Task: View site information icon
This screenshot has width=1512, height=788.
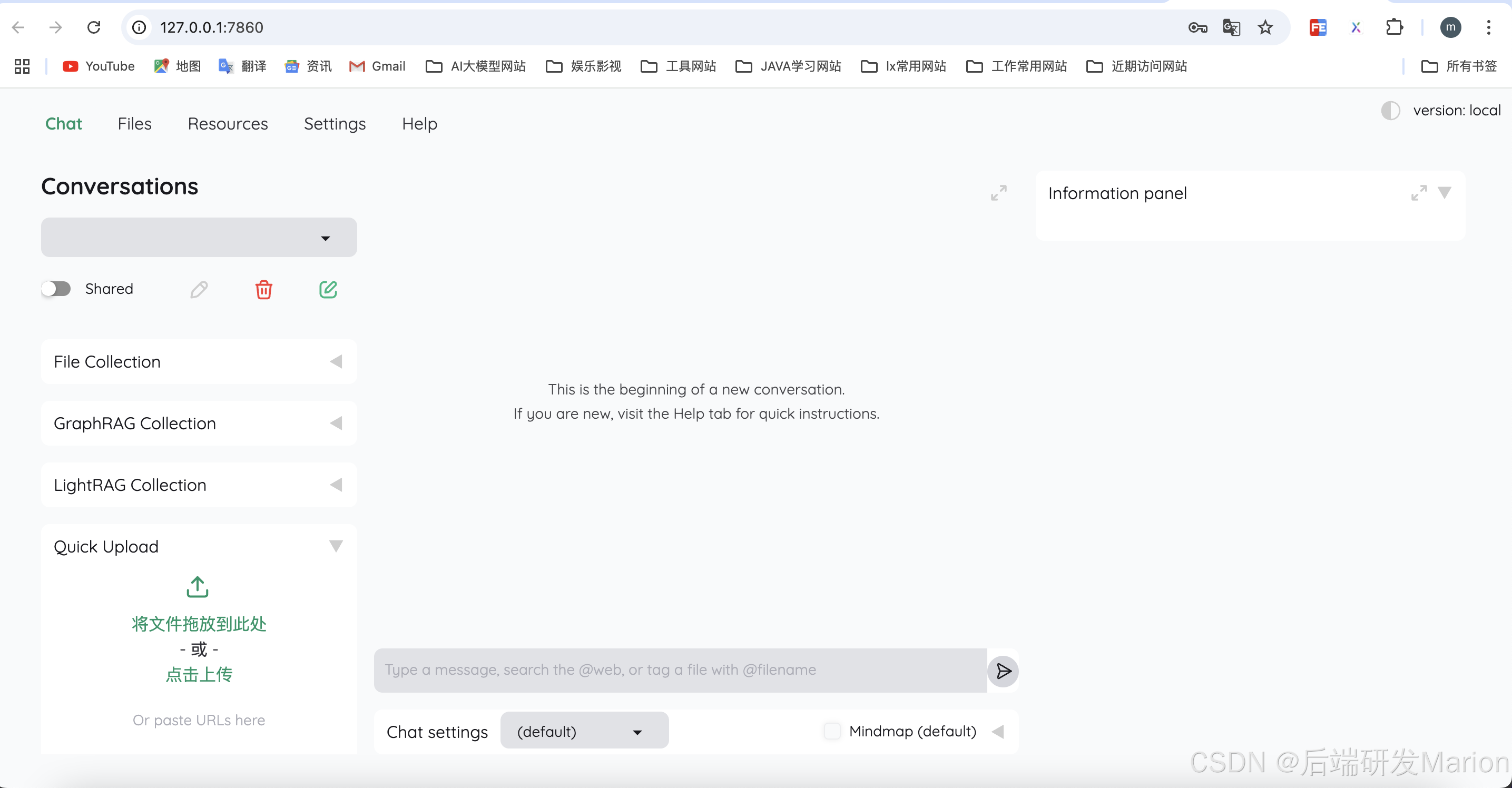Action: pyautogui.click(x=139, y=27)
